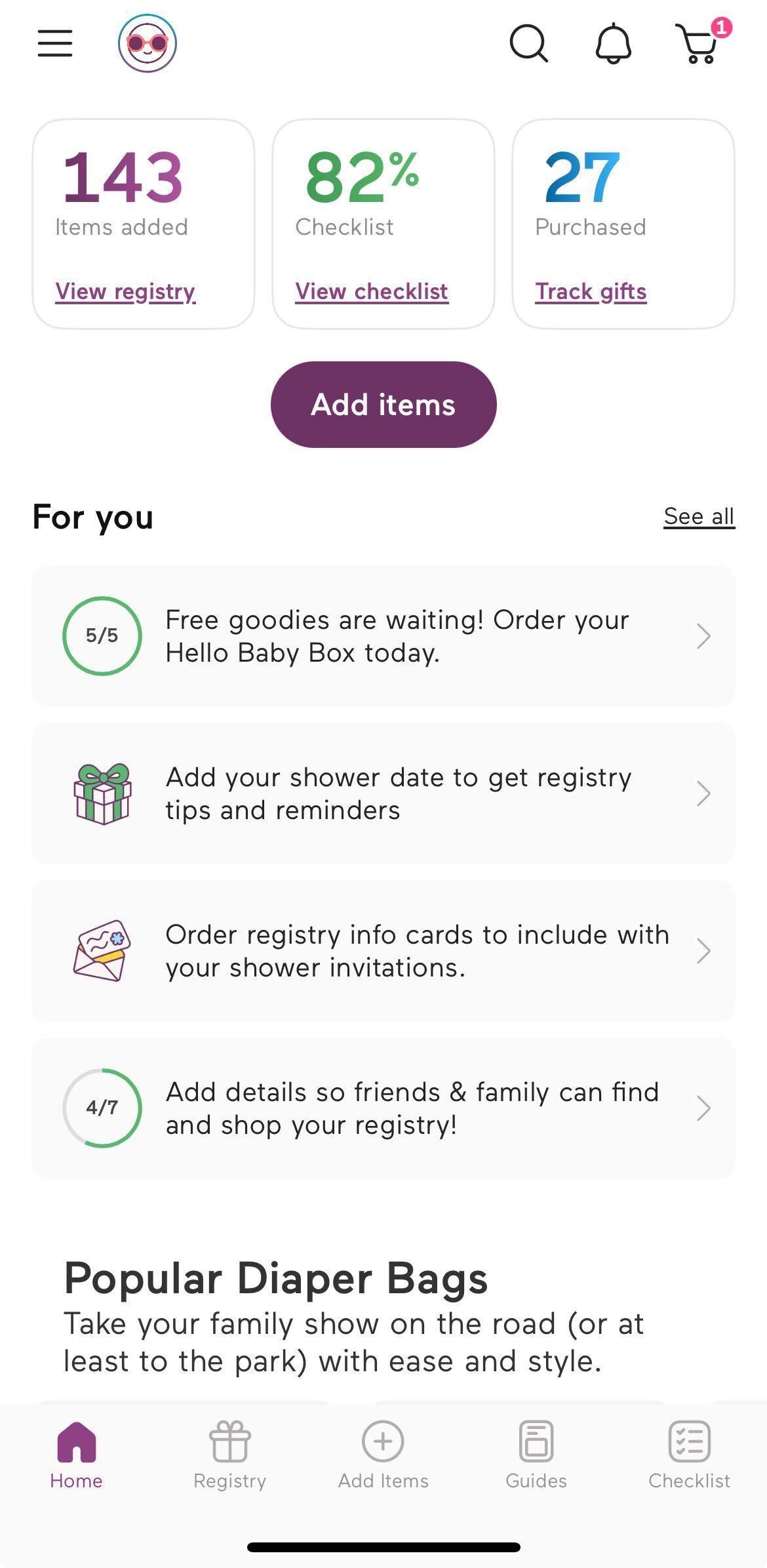Follow the View registry link
This screenshot has height=1568, width=767.
pos(126,291)
